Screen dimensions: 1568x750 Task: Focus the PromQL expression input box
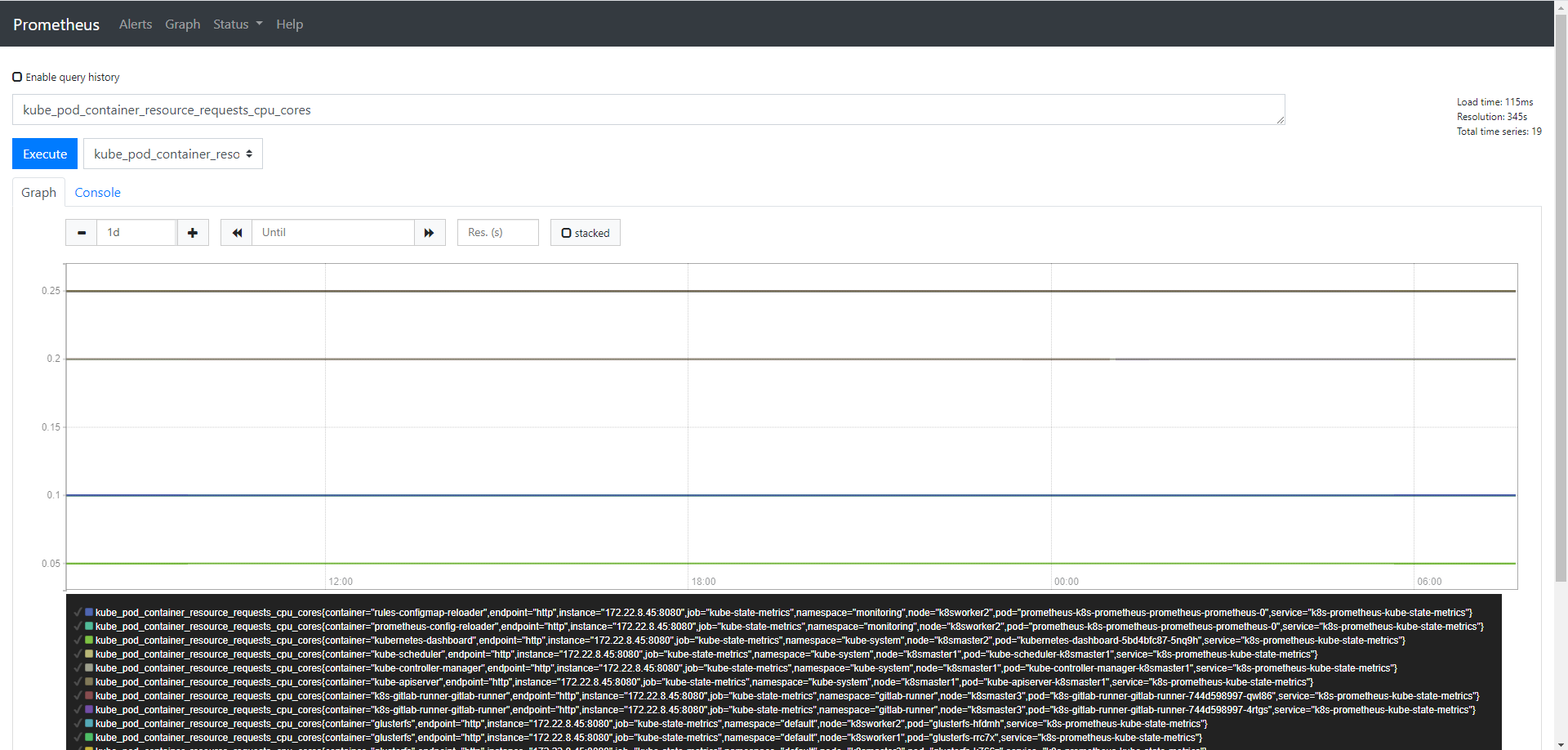648,110
